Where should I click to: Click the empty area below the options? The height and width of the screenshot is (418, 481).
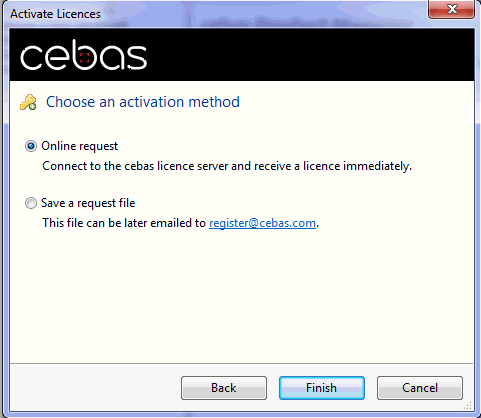click(242, 297)
